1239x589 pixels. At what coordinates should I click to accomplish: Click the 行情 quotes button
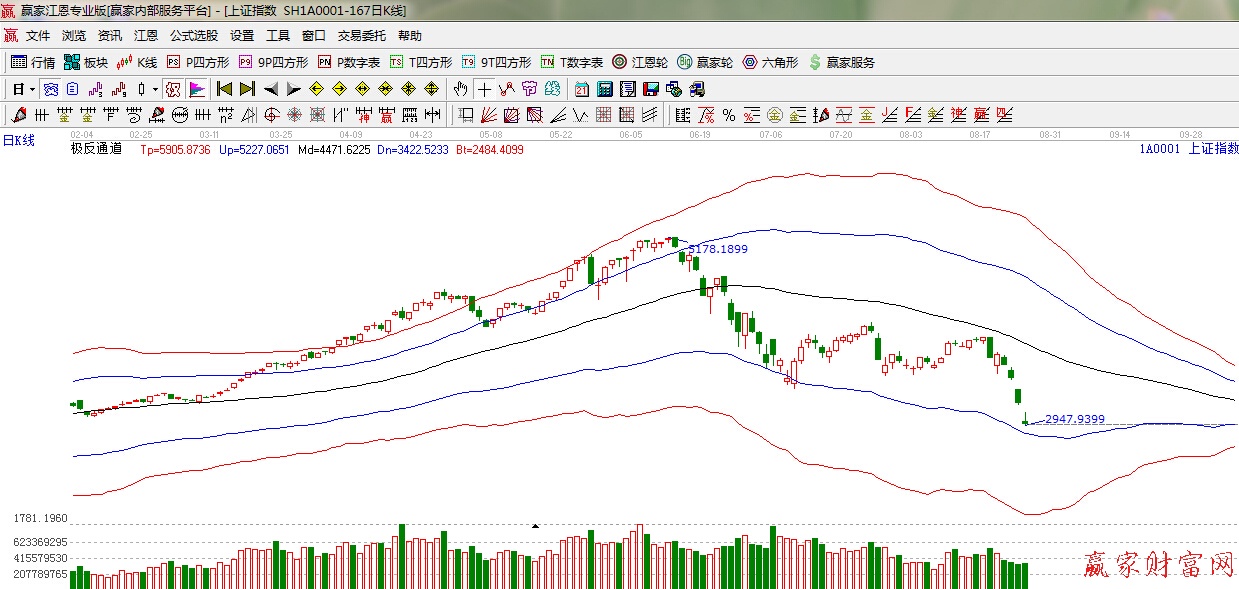(x=33, y=62)
